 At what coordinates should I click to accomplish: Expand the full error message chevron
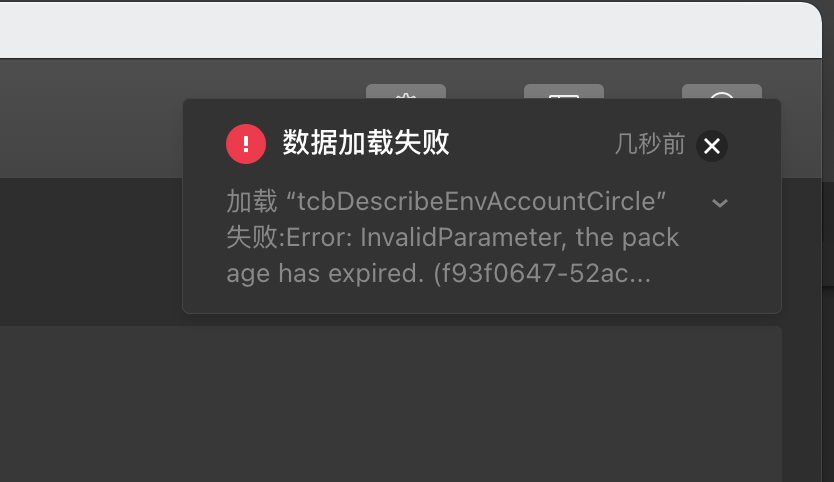click(720, 203)
